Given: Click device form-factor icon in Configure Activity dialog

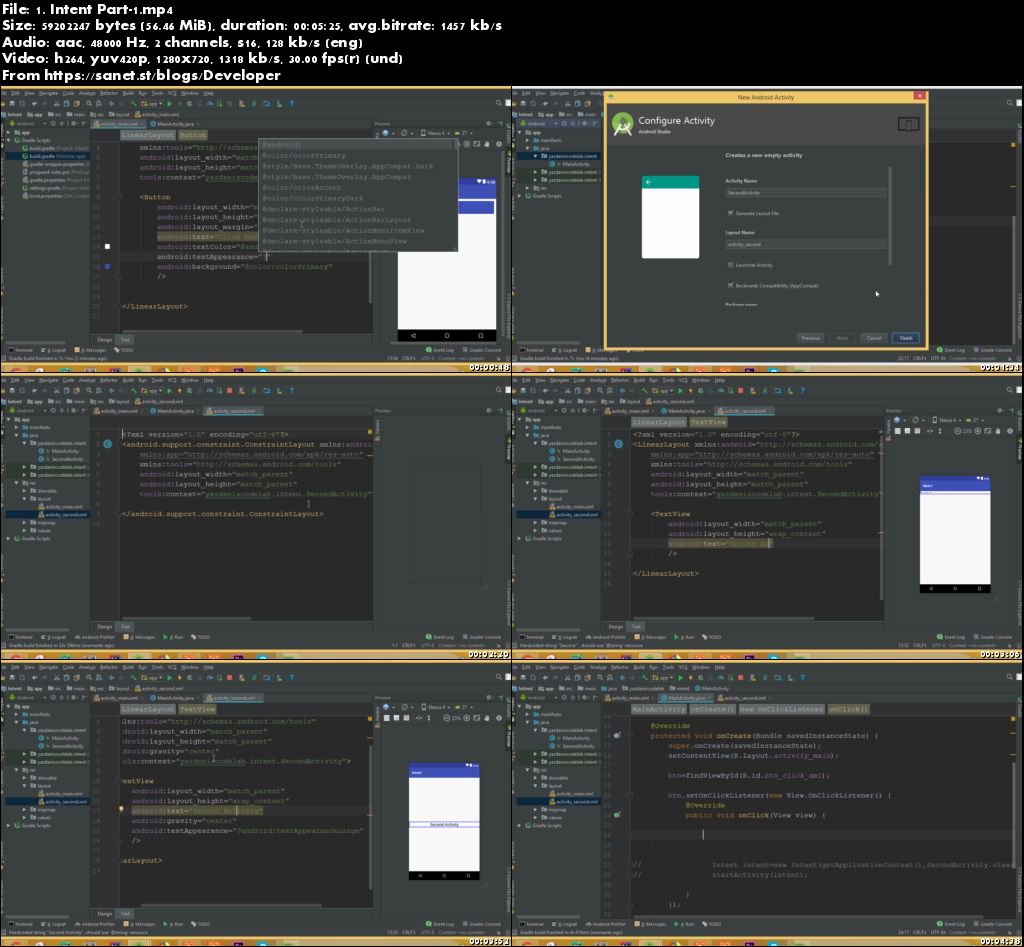Looking at the screenshot, I should [x=908, y=124].
